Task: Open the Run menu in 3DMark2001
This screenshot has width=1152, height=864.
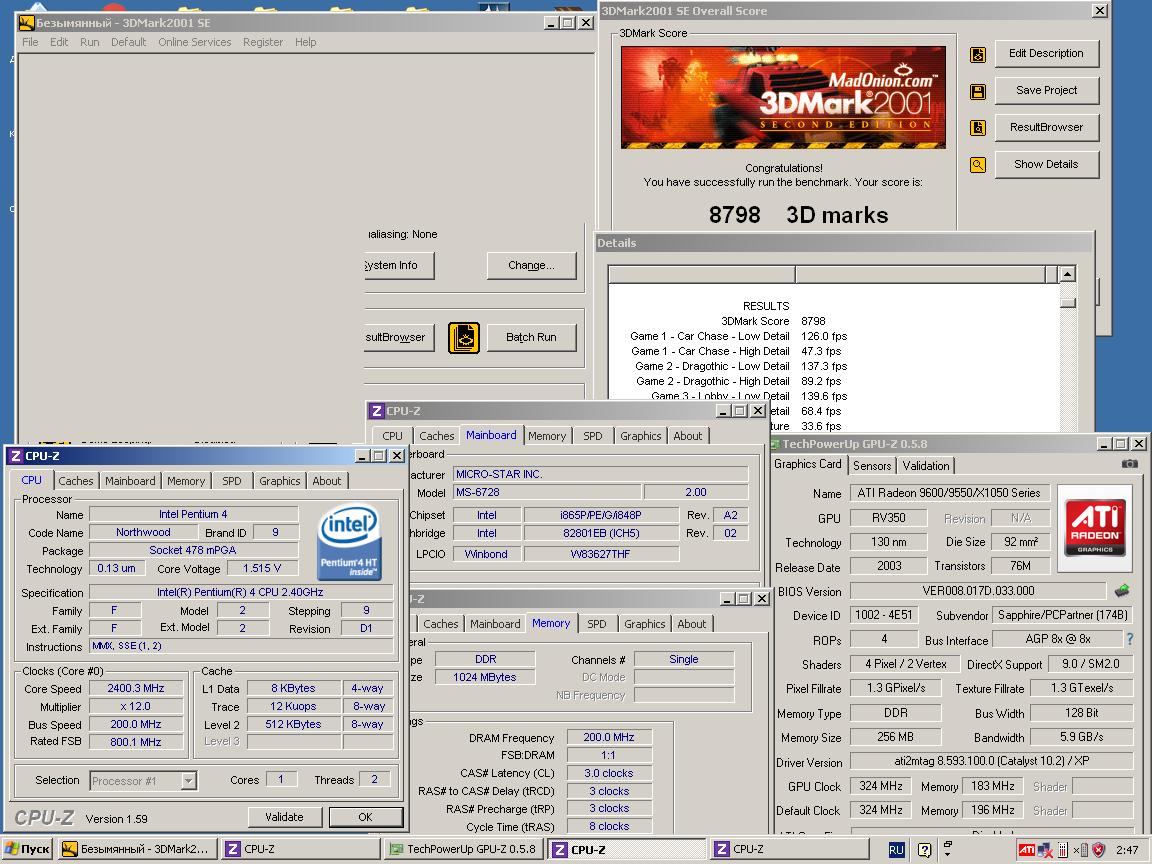Action: [x=90, y=42]
